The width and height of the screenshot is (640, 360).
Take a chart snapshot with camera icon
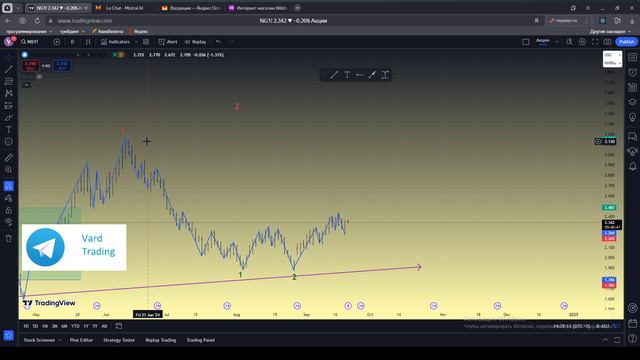[608, 42]
